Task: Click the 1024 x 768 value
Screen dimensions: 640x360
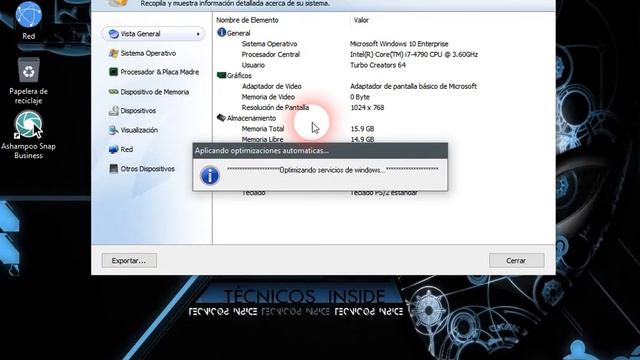Action: point(367,107)
